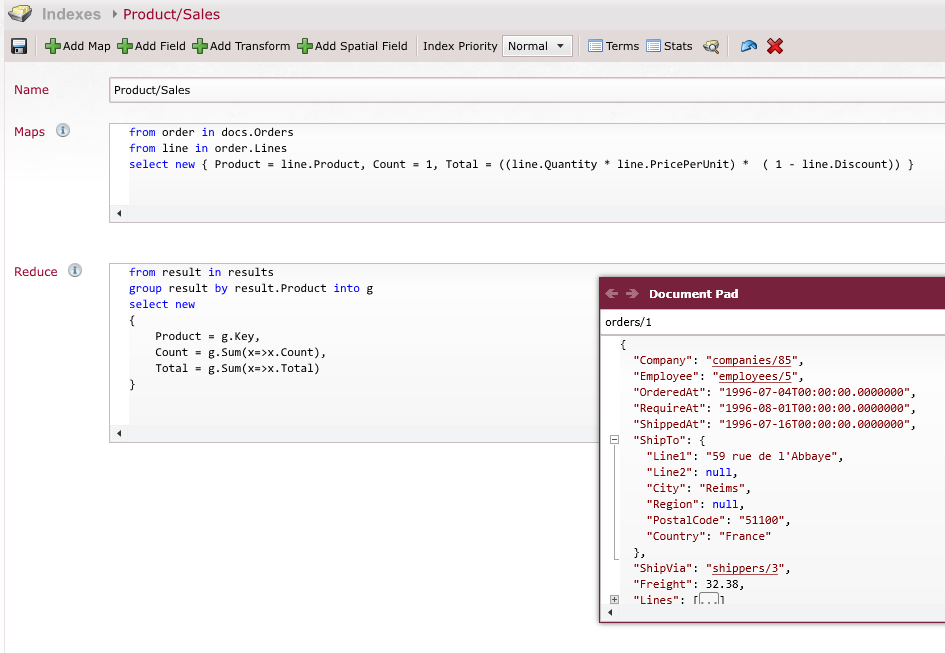Click Add Spatial Field in the toolbar
The width and height of the screenshot is (945, 653).
point(352,46)
